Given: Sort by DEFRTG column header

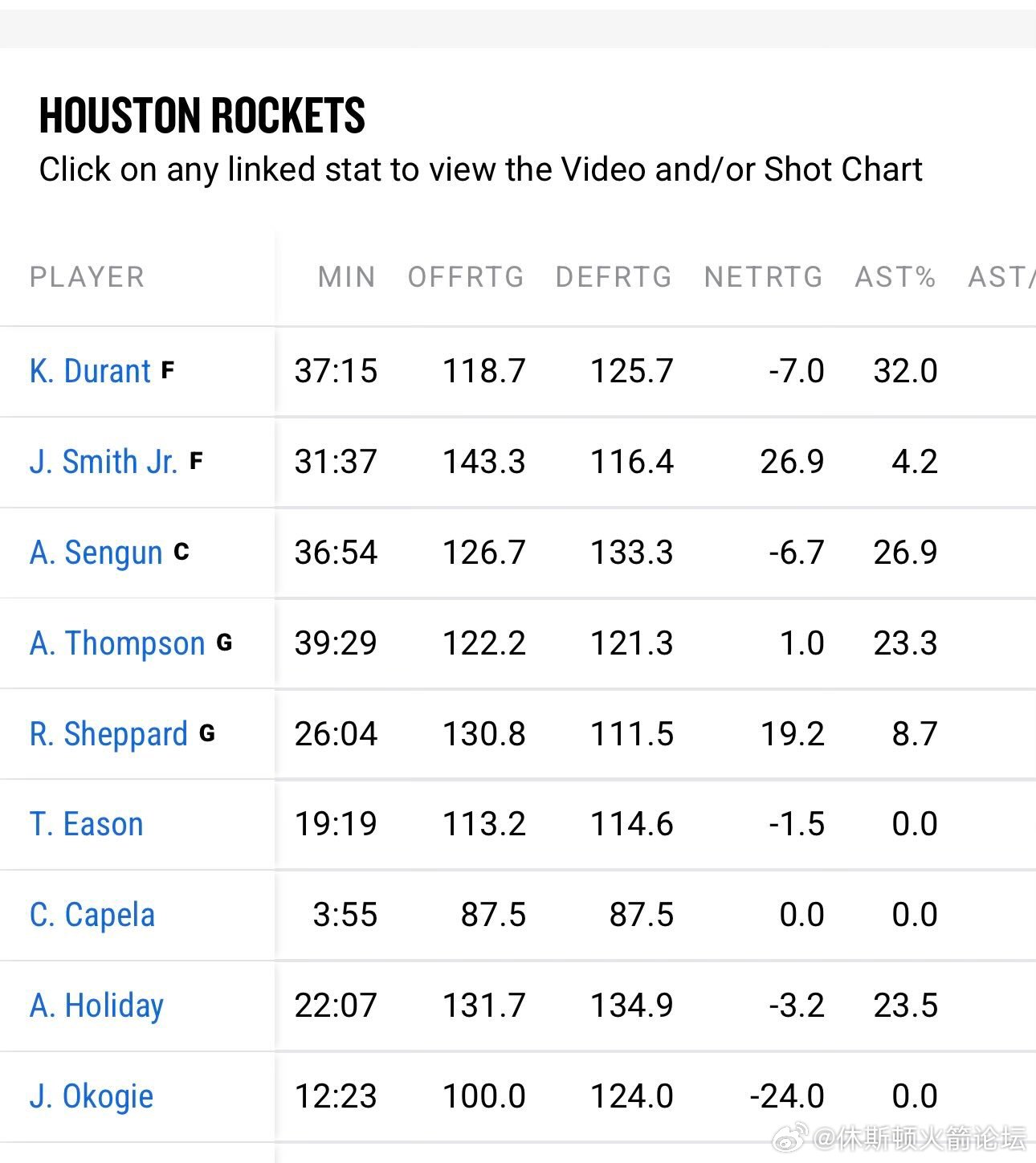Looking at the screenshot, I should [614, 277].
